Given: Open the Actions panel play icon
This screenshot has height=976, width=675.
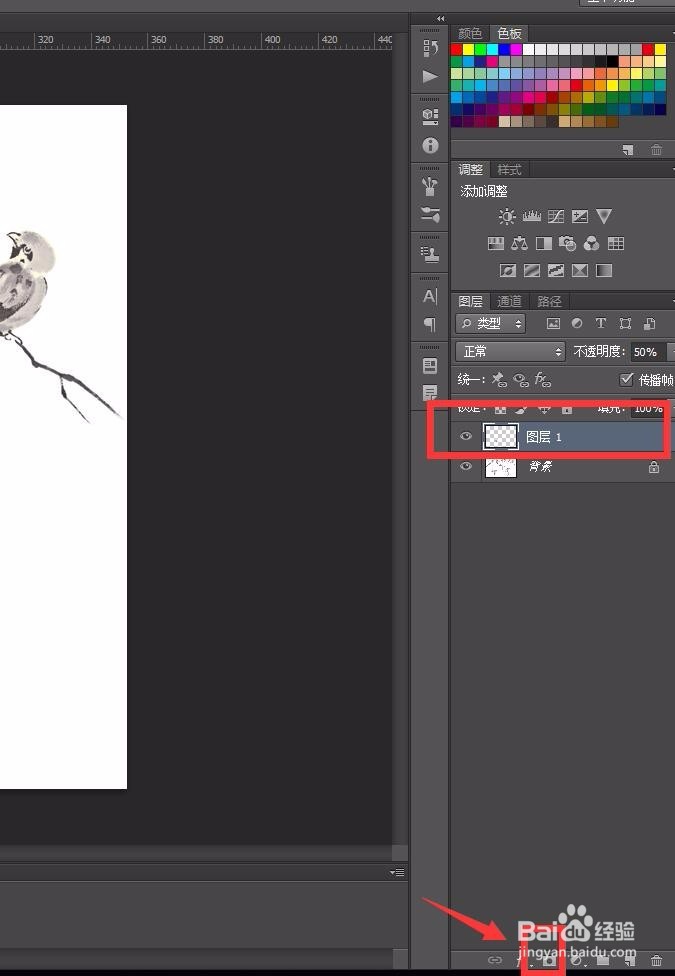Looking at the screenshot, I should point(430,77).
